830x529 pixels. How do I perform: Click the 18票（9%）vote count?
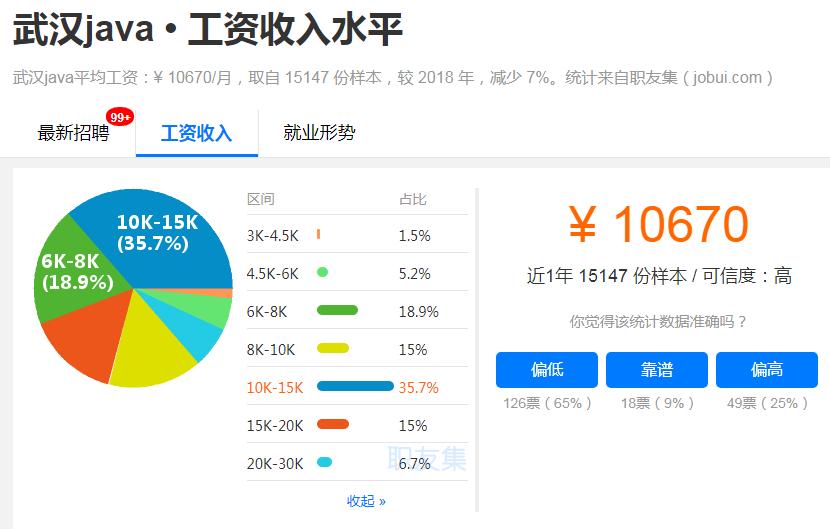(657, 404)
